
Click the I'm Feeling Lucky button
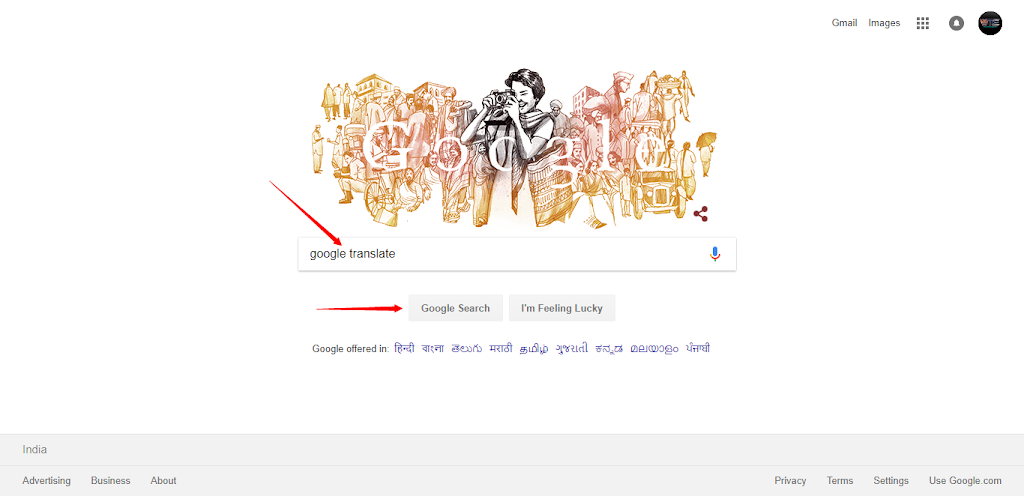pos(562,308)
